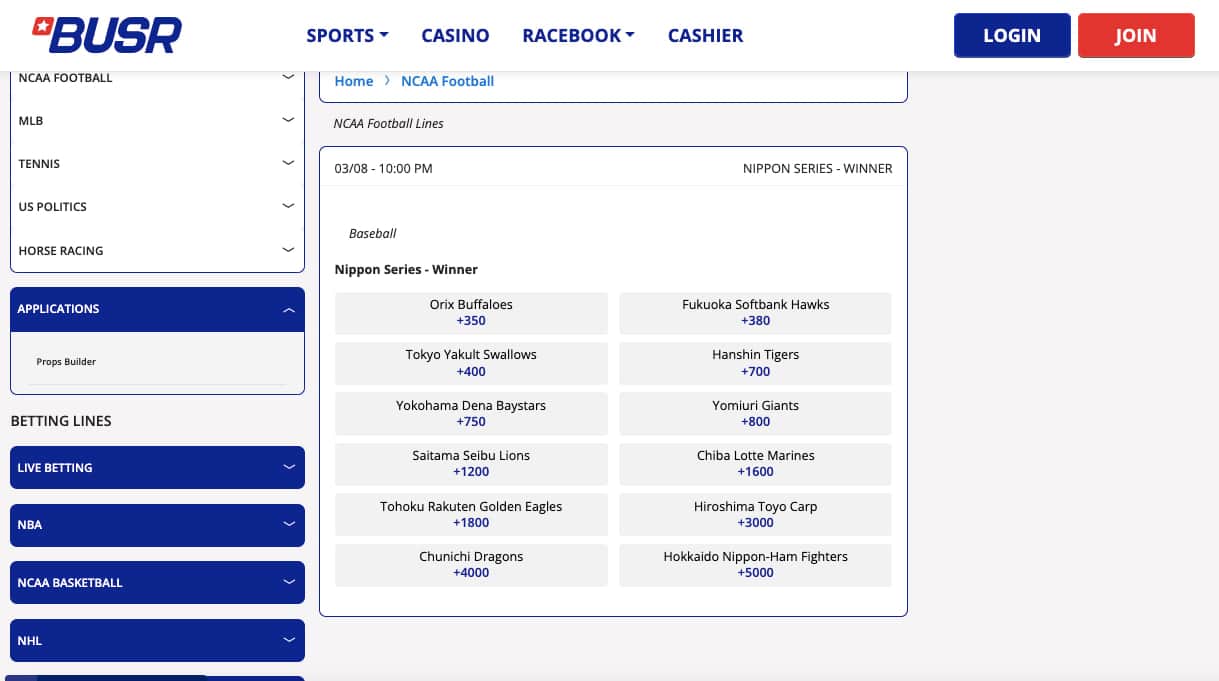Screen dimensions: 1219x681
Task: Expand the NHL betting lines
Action: click(157, 640)
